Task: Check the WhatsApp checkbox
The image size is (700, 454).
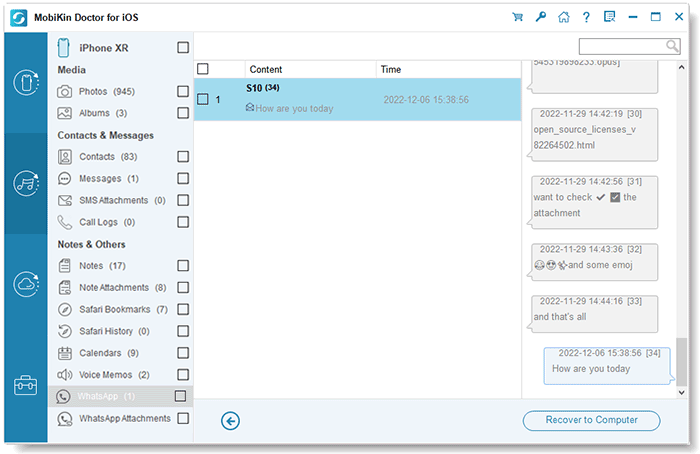Action: (x=180, y=396)
